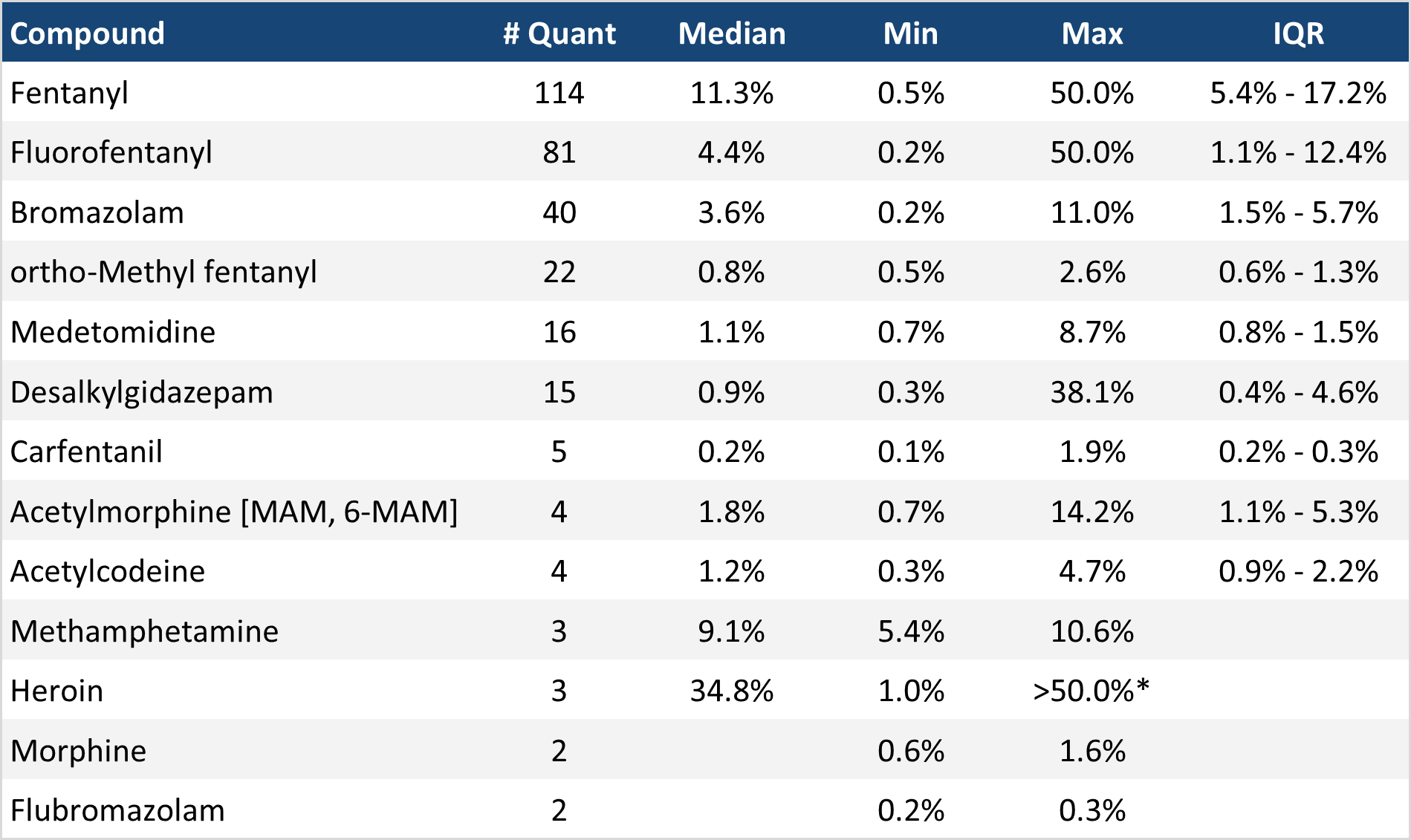Click the IQR column header
Viewport: 1411px width, 840px height.
pos(1298,33)
